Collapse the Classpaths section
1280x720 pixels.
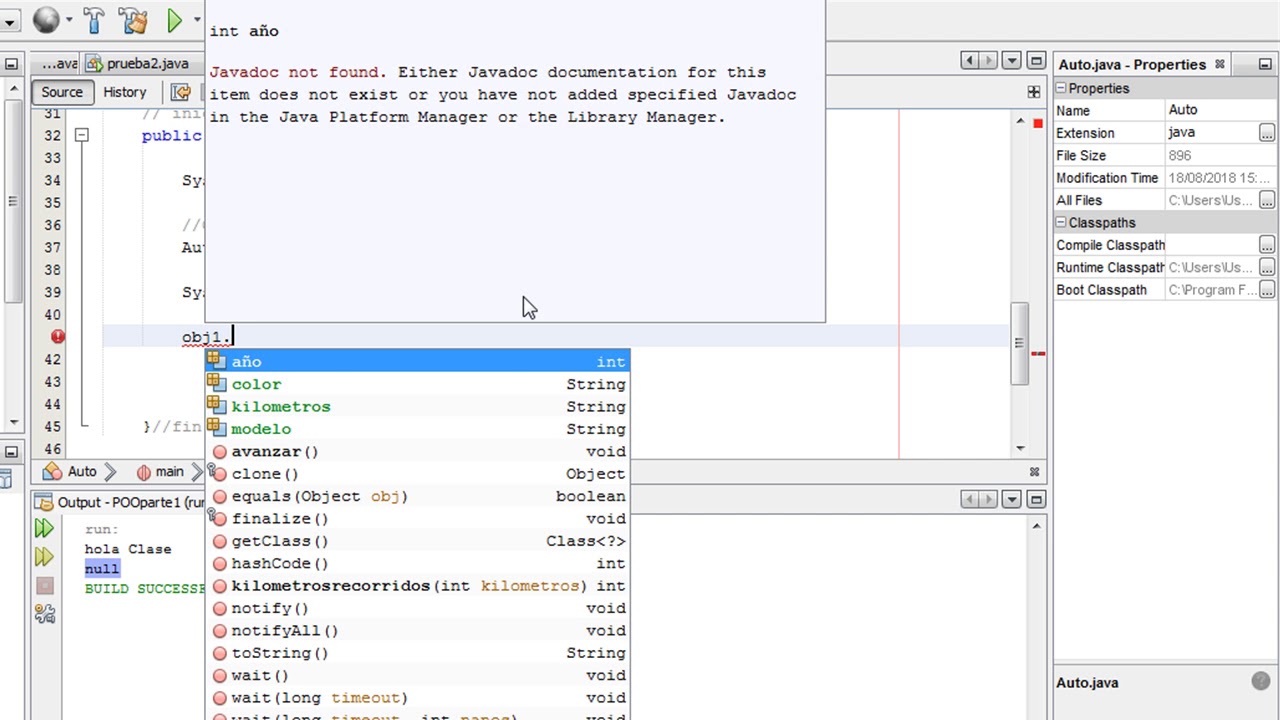click(x=1062, y=223)
